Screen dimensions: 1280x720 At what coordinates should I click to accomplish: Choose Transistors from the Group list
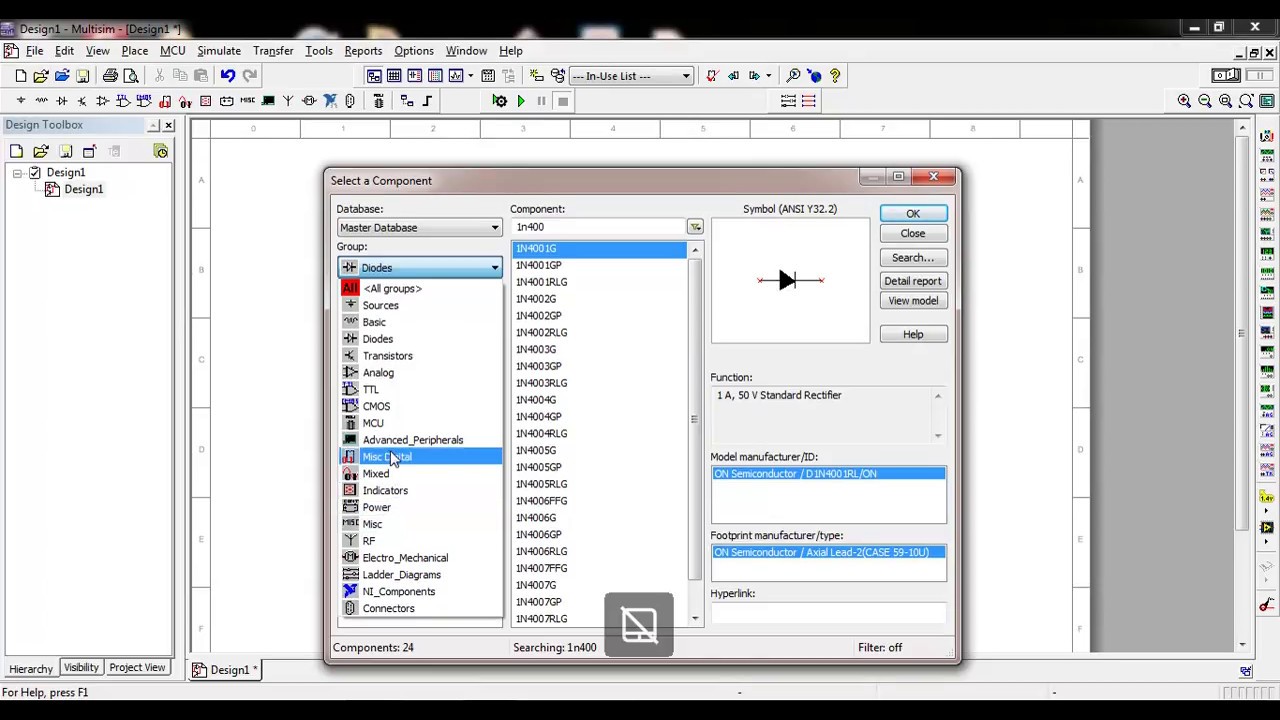[387, 356]
